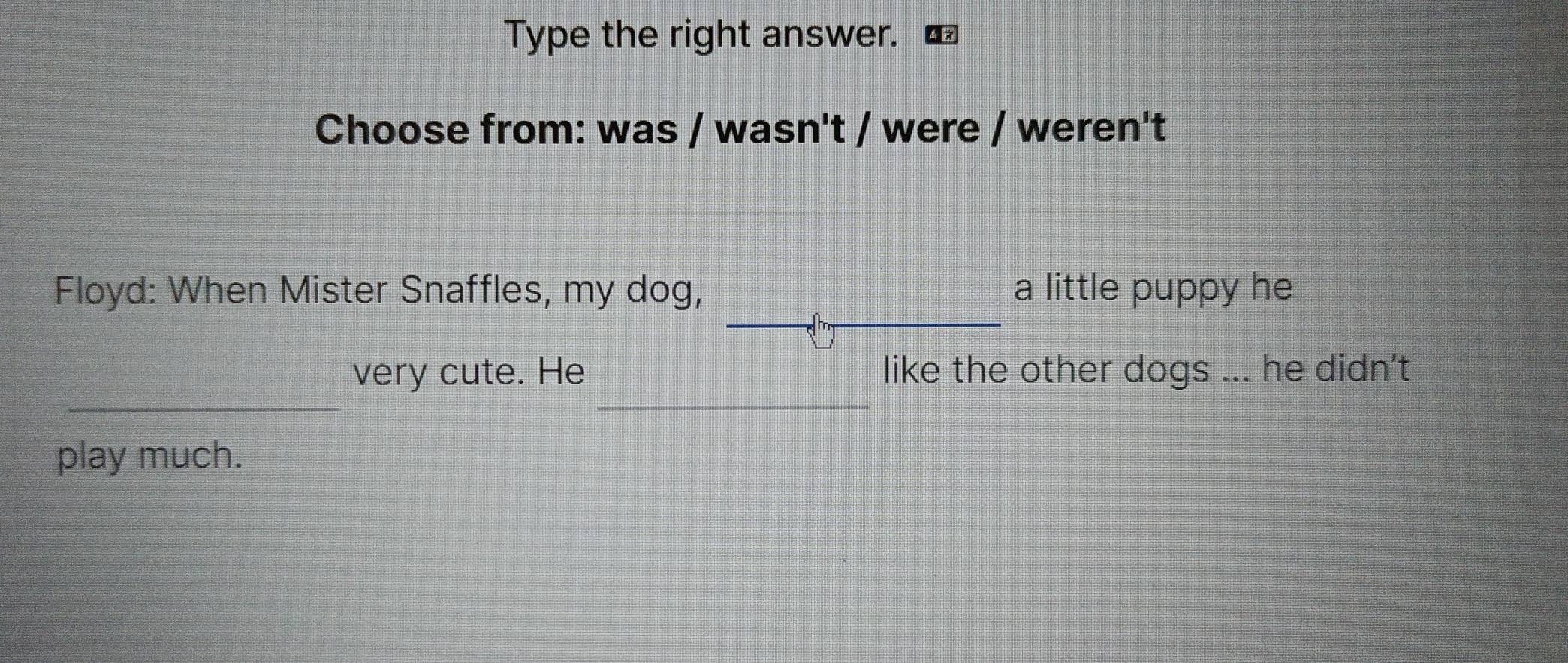
Task: Click the blank before "very cute"
Action: (x=204, y=390)
